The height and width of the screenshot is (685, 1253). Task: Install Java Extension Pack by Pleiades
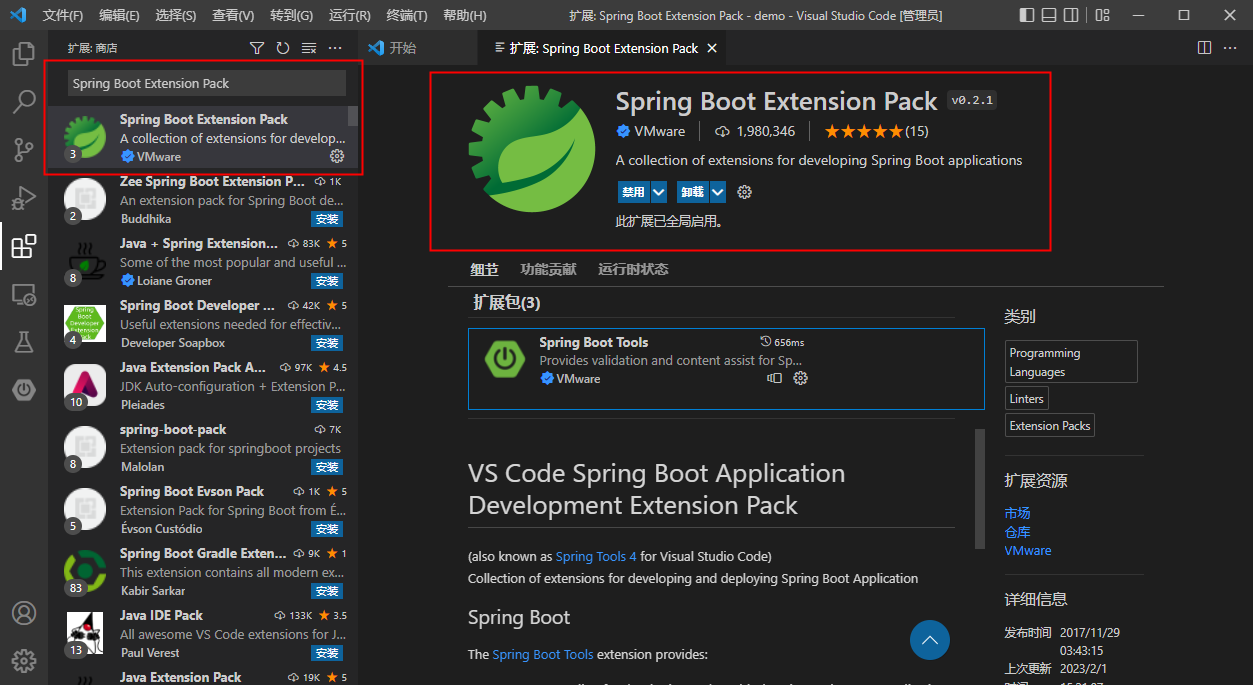(x=327, y=405)
